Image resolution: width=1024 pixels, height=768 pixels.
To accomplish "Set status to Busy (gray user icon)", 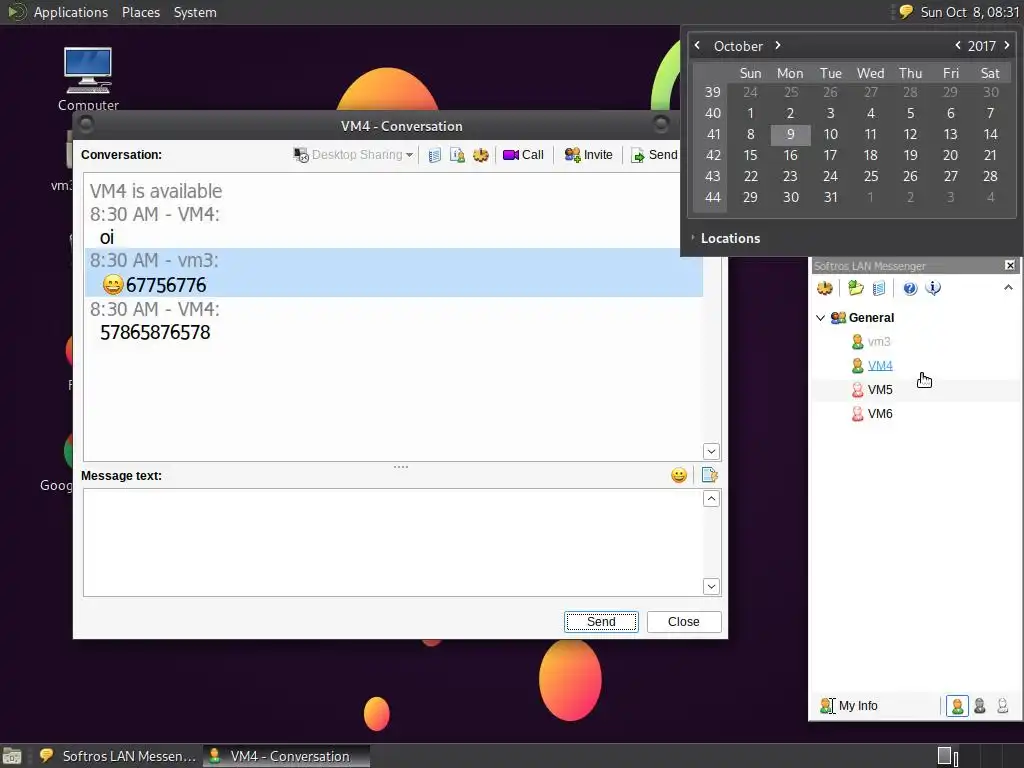I will pyautogui.click(x=980, y=705).
